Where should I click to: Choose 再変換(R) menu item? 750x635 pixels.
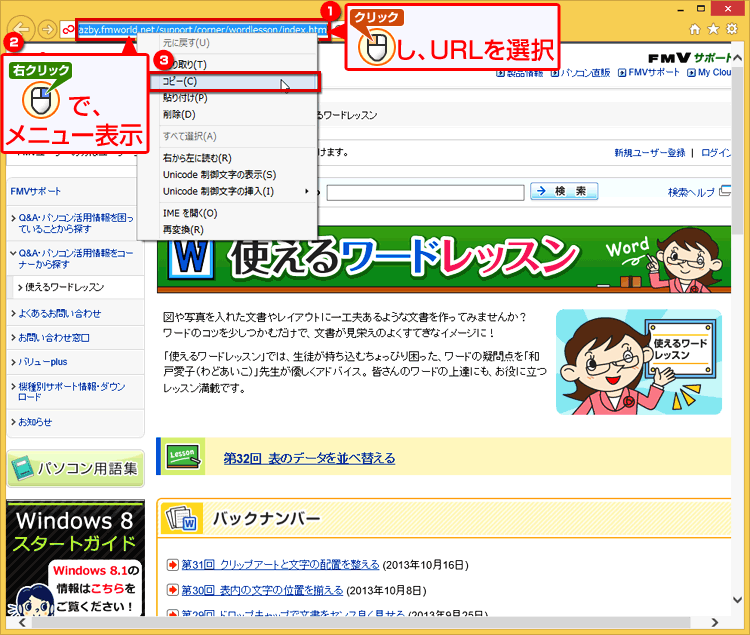[183, 230]
